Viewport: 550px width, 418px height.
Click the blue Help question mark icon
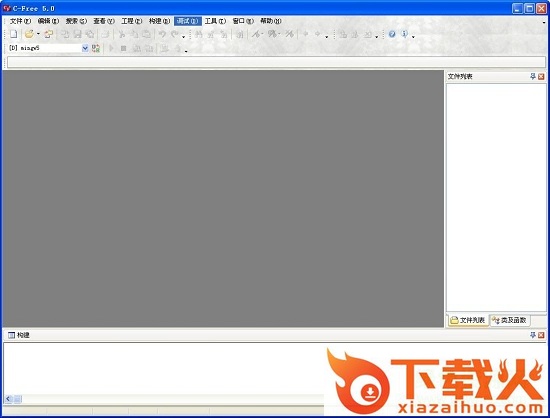pos(392,34)
